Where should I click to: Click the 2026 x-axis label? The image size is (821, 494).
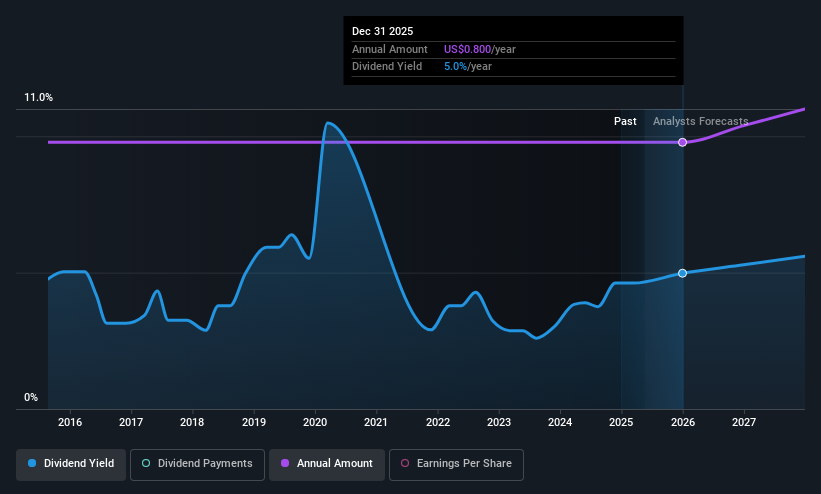coord(683,422)
